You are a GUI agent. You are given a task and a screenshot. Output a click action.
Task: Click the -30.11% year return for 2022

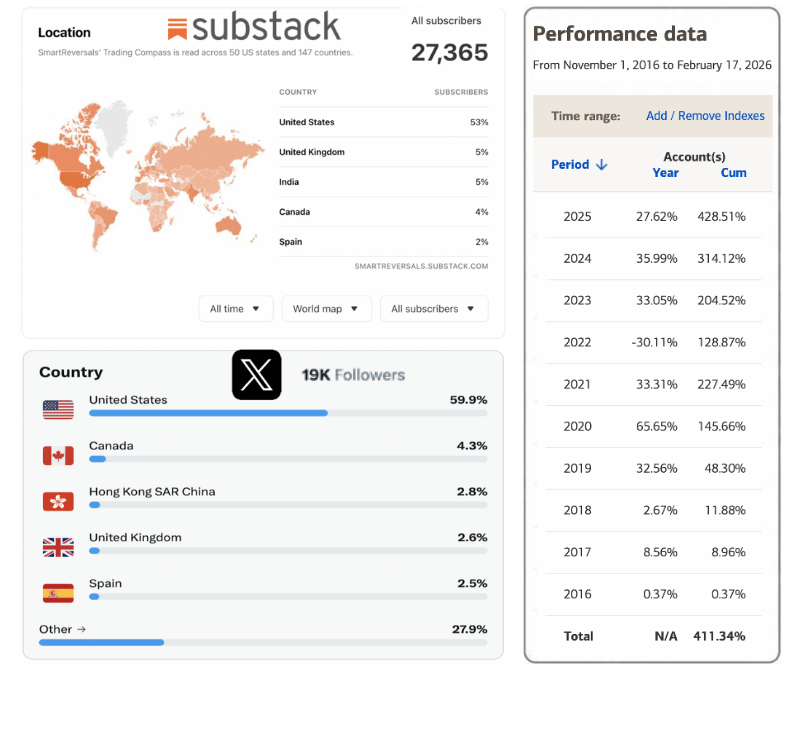655,342
